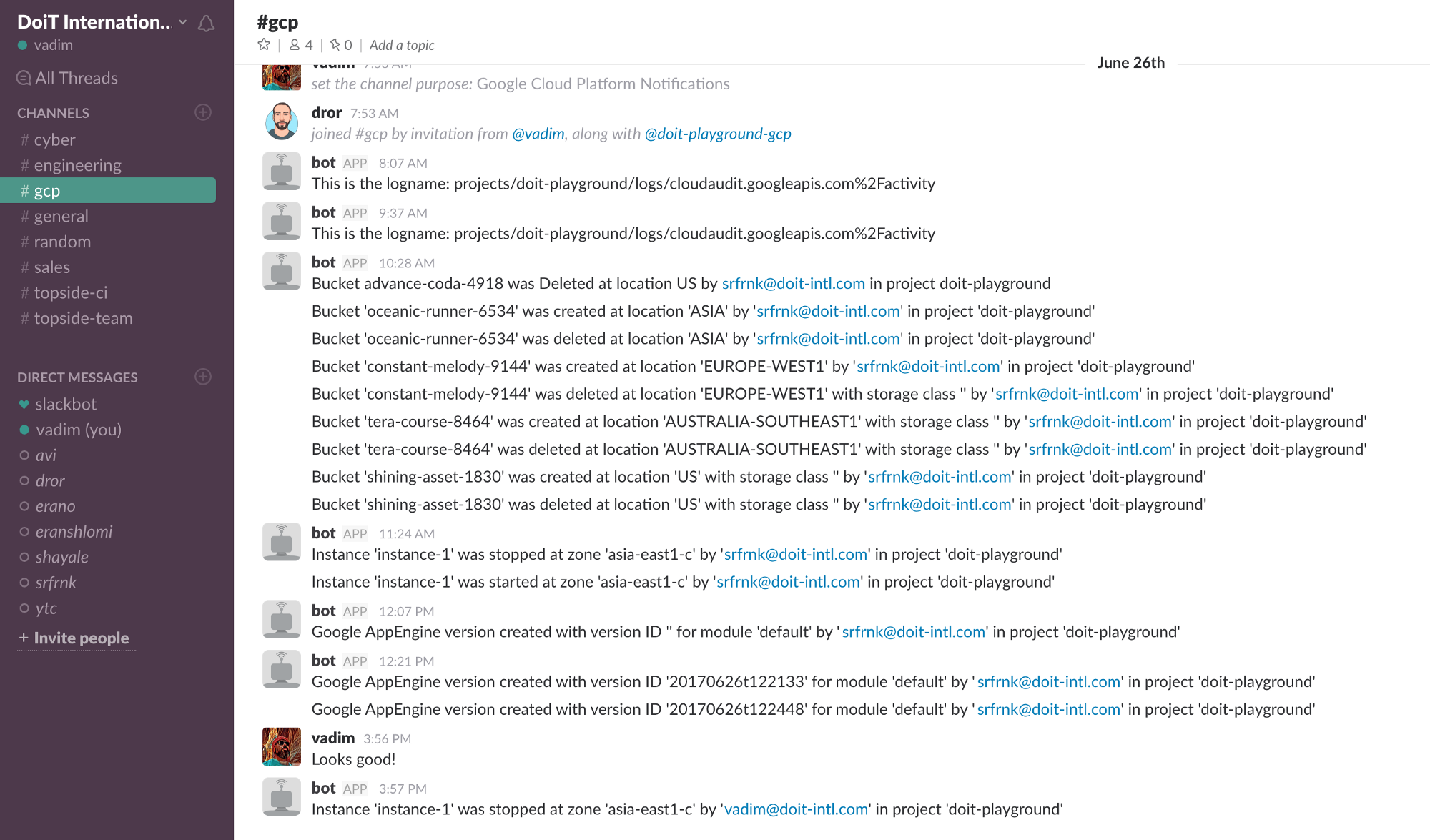This screenshot has height=840, width=1430.
Task: Open the topside-ci channel
Action: (x=70, y=292)
